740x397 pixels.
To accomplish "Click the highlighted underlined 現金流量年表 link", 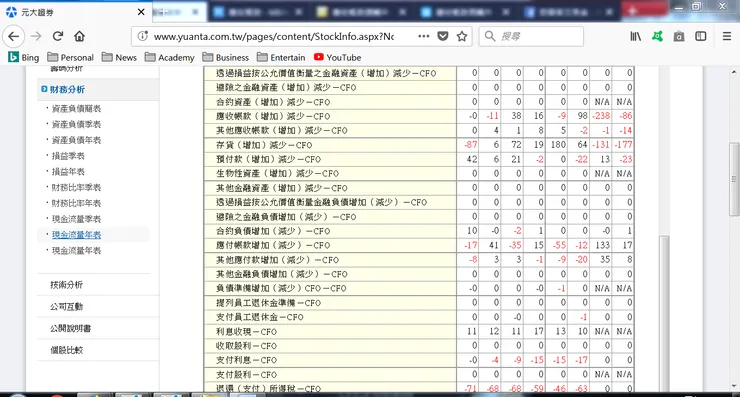I will [76, 235].
